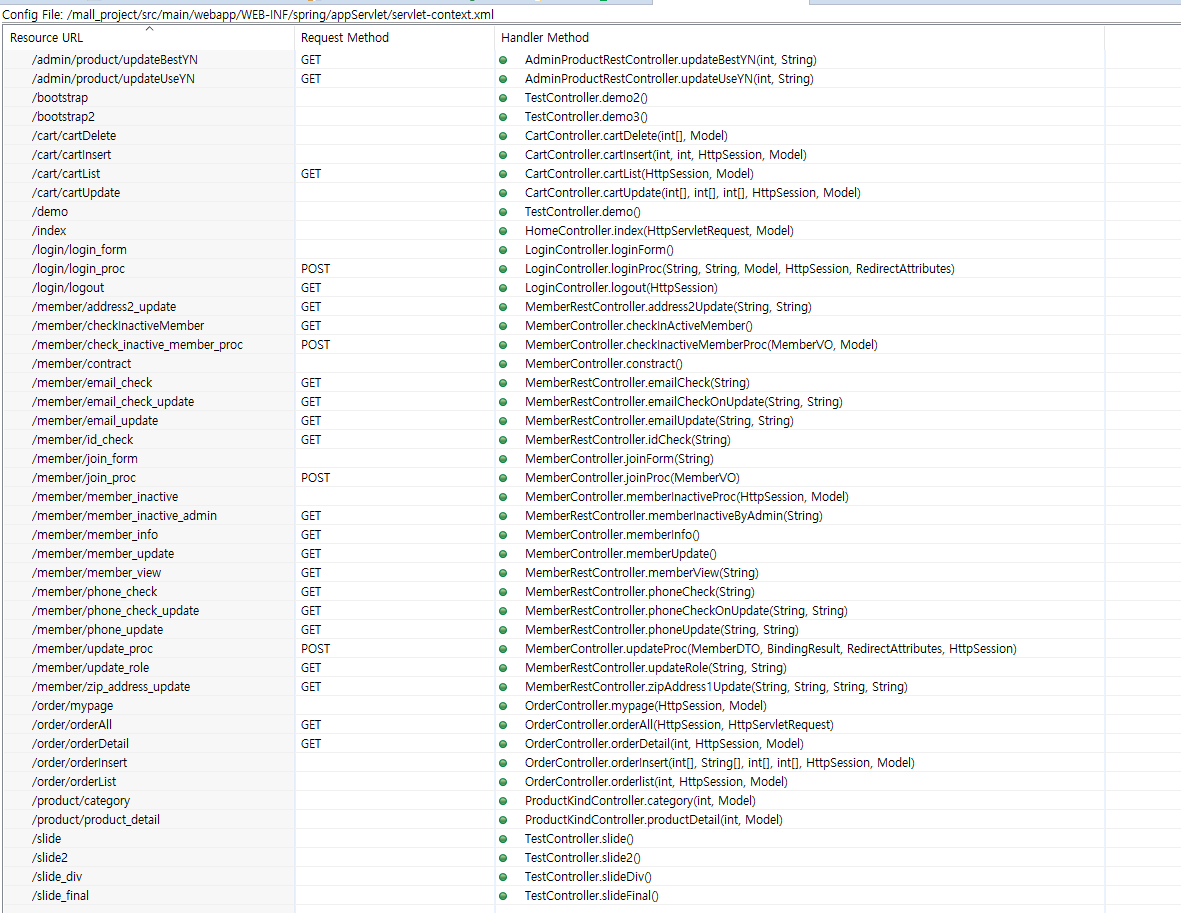Image resolution: width=1181 pixels, height=913 pixels.
Task: Click green icon beside TestController.demo3()
Action: [503, 117]
